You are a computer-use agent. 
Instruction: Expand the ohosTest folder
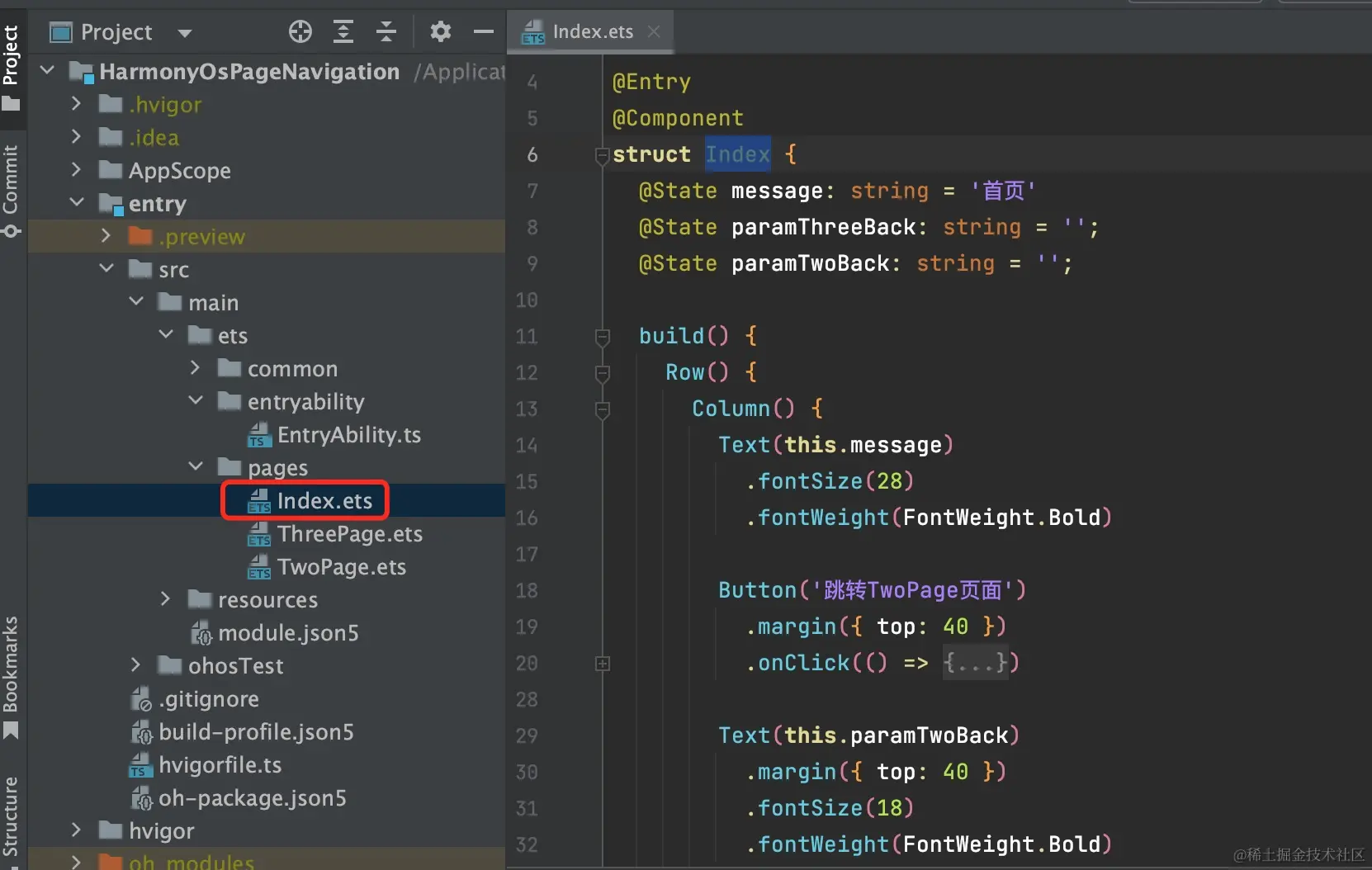point(136,665)
